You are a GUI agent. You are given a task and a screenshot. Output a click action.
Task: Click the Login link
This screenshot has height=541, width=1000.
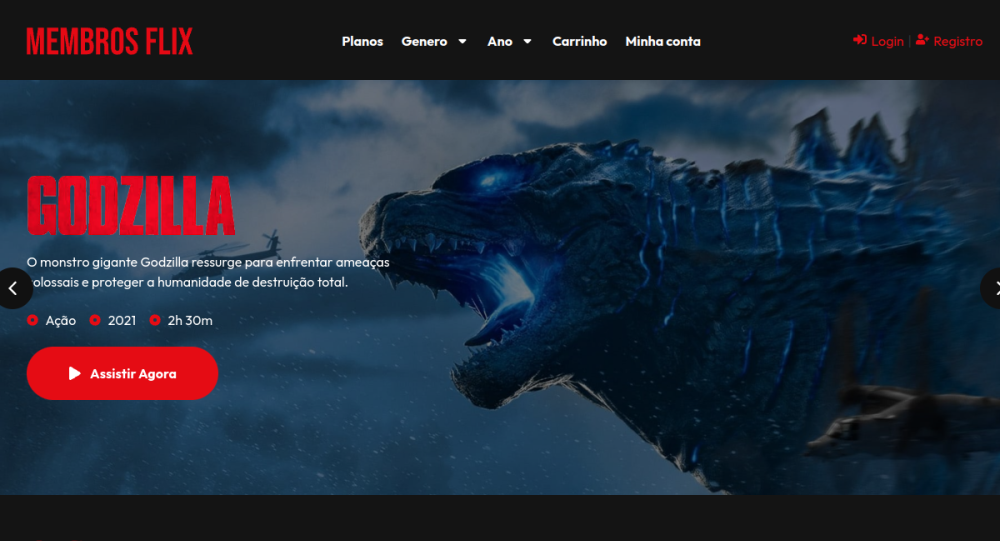point(887,41)
